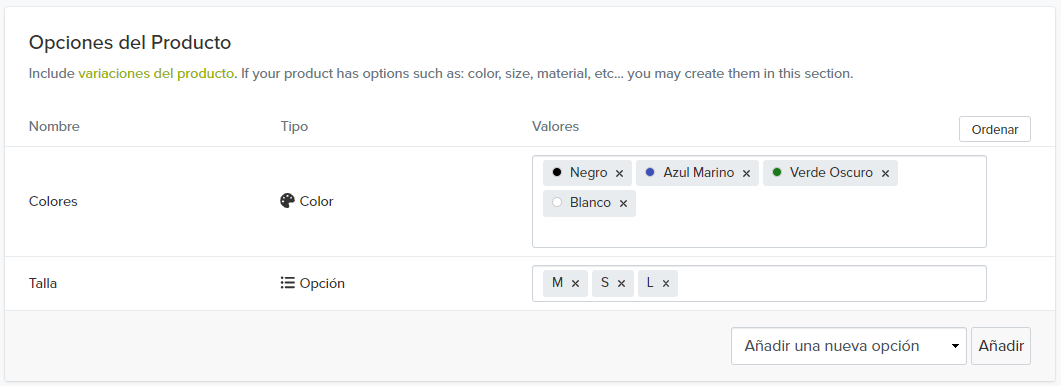Remove the Azul Marino color tag
Image resolution: width=1061 pixels, height=386 pixels.
tap(746, 173)
